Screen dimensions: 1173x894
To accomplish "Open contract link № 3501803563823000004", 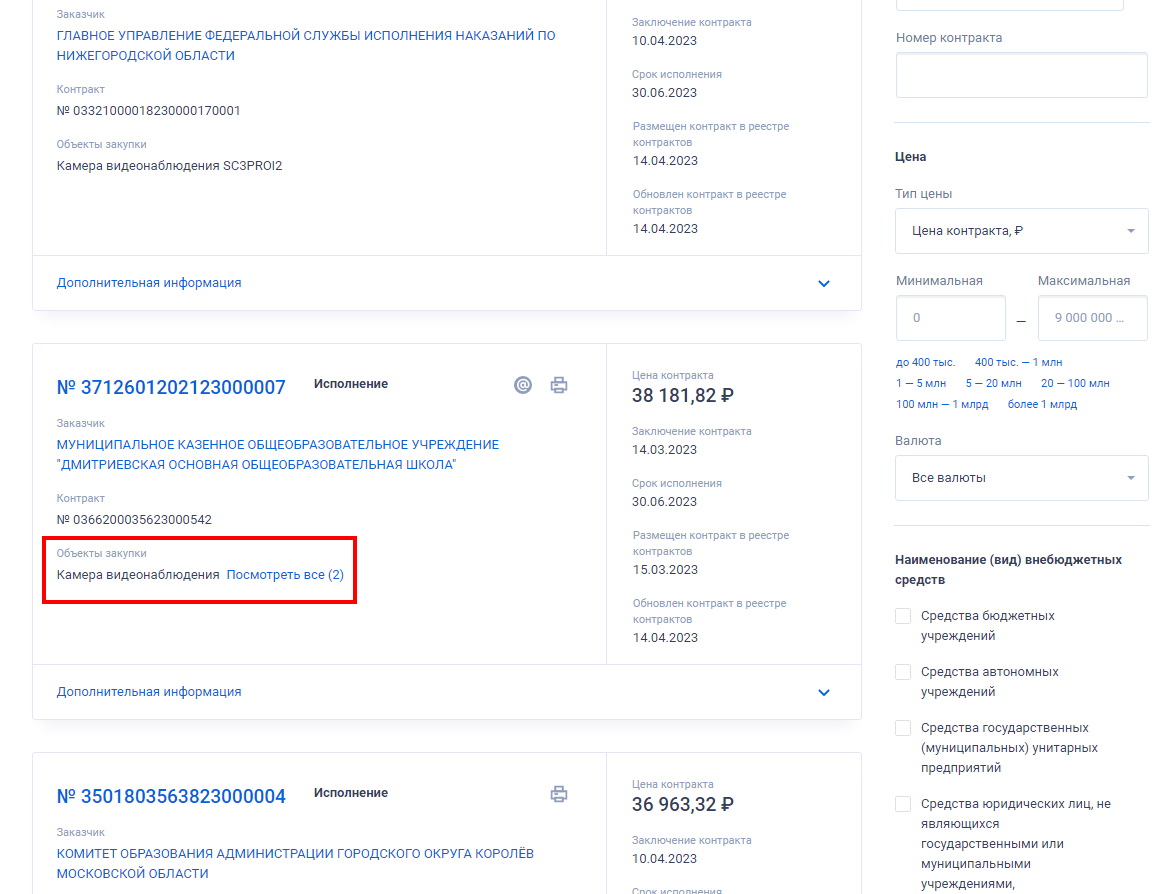I will 171,796.
